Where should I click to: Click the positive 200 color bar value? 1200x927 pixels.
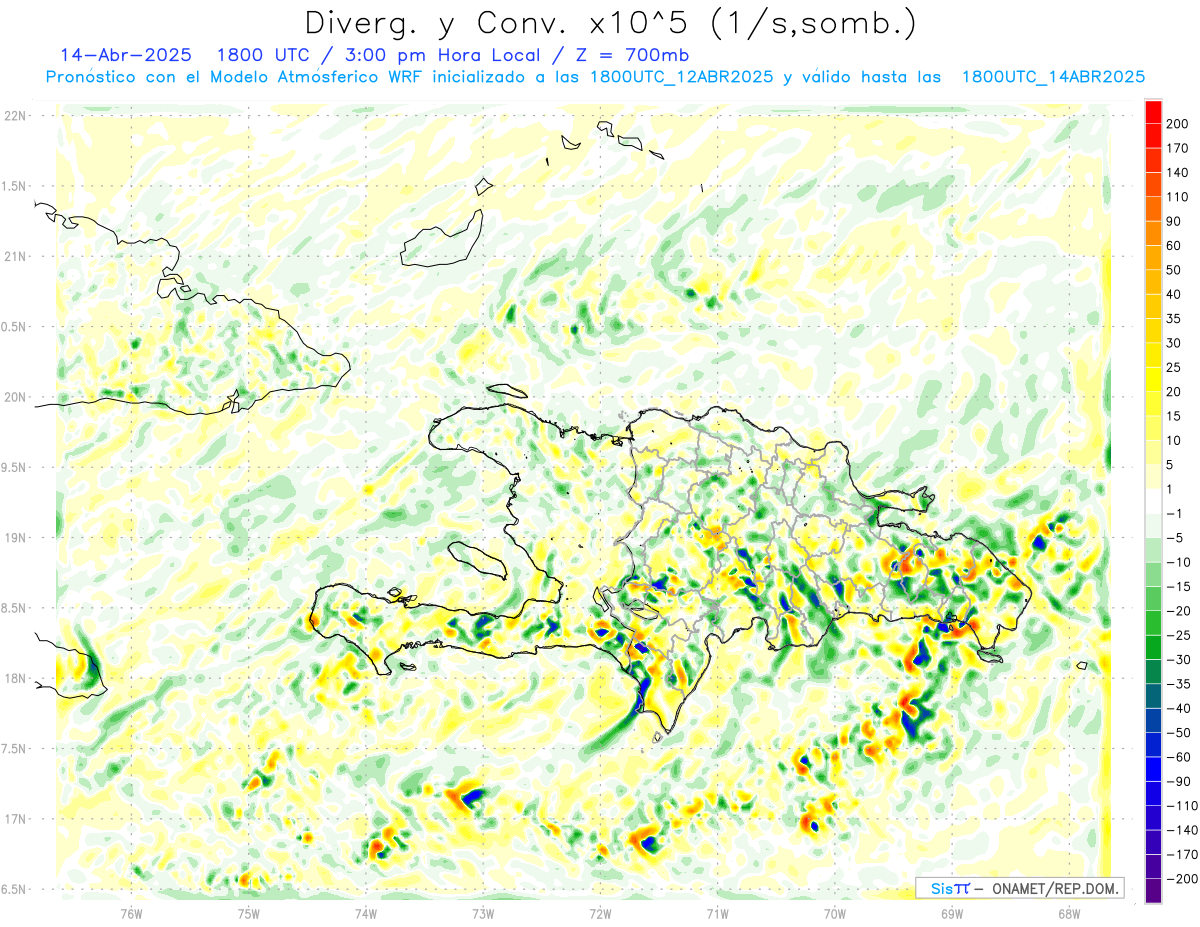[x=1178, y=124]
